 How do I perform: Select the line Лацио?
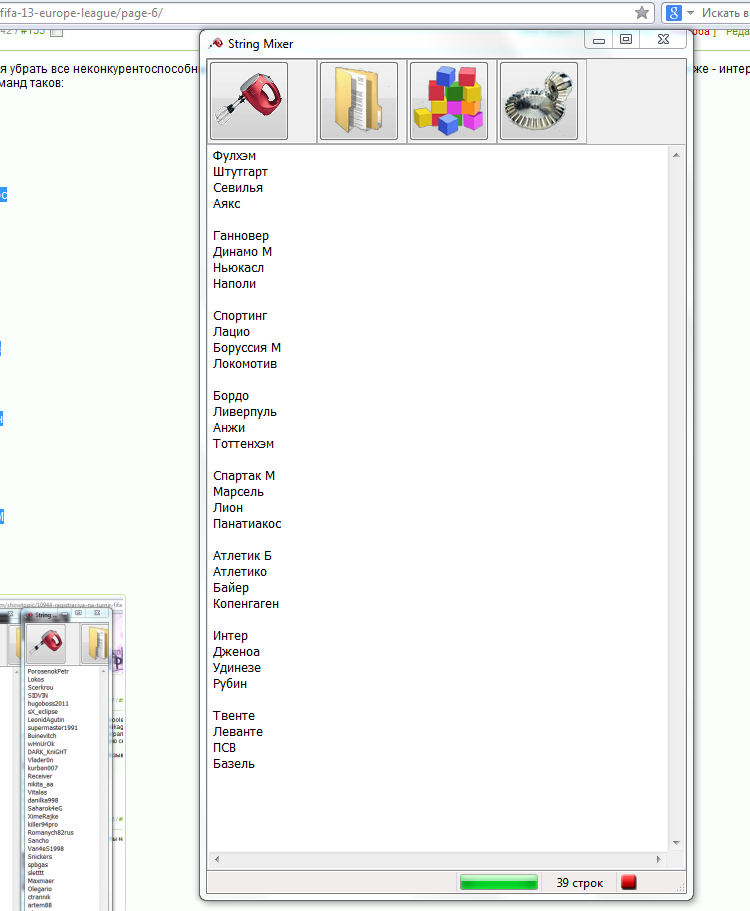[231, 332]
